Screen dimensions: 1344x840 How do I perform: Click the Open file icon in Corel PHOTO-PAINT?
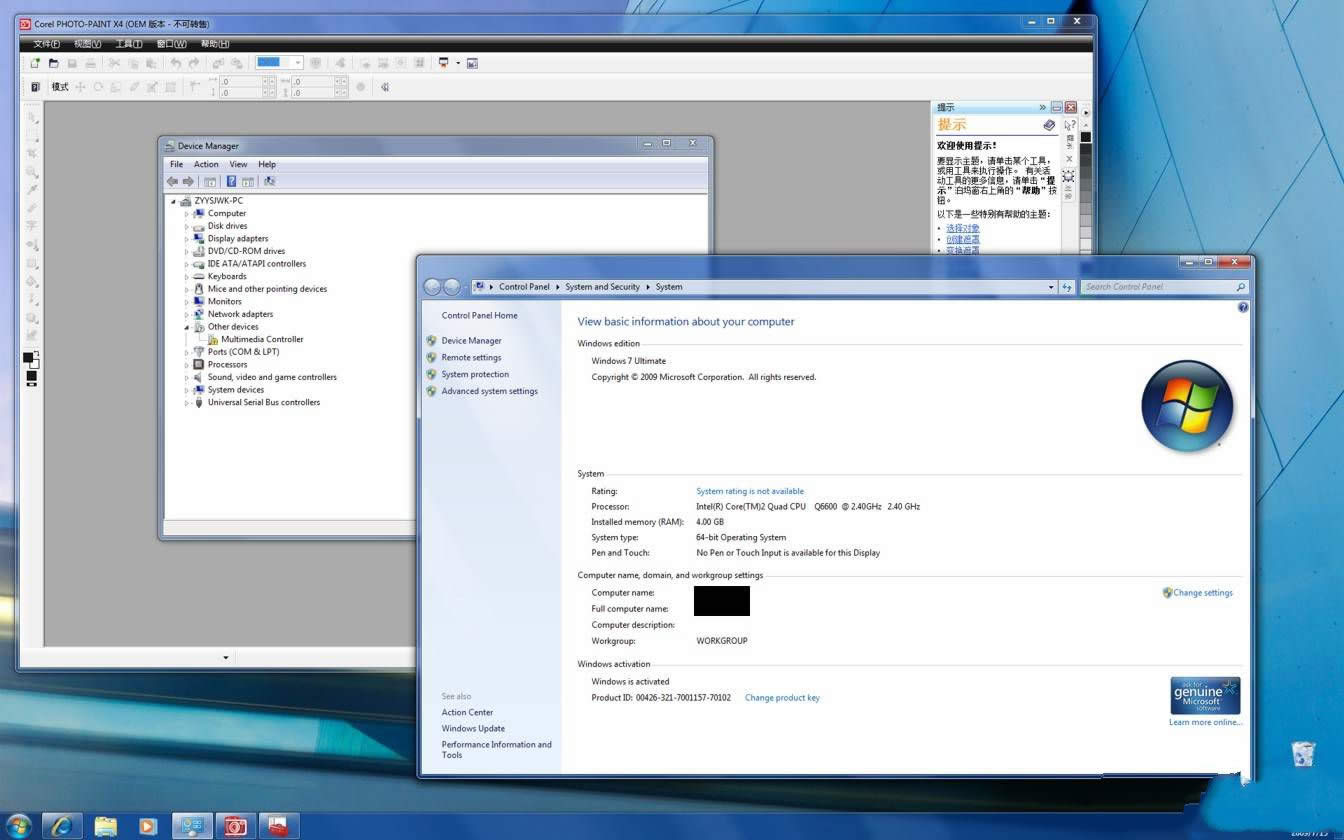[x=54, y=62]
